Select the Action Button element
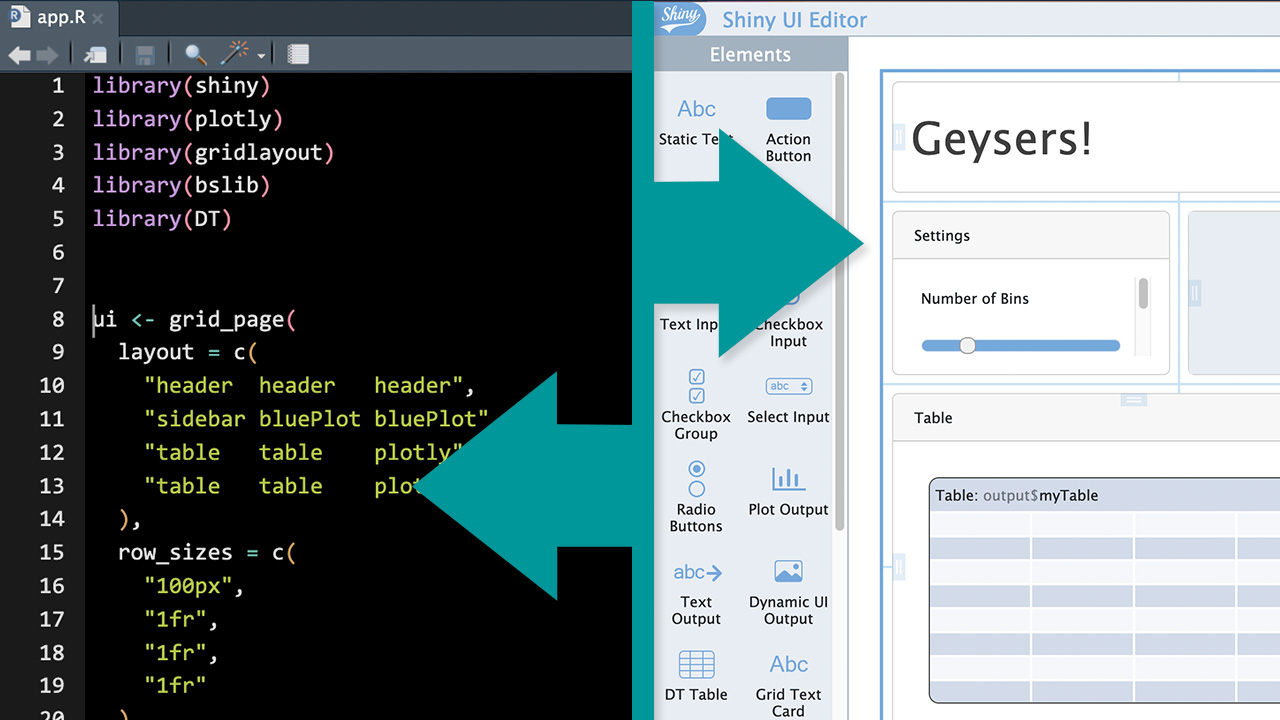This screenshot has width=1280, height=720. tap(788, 109)
